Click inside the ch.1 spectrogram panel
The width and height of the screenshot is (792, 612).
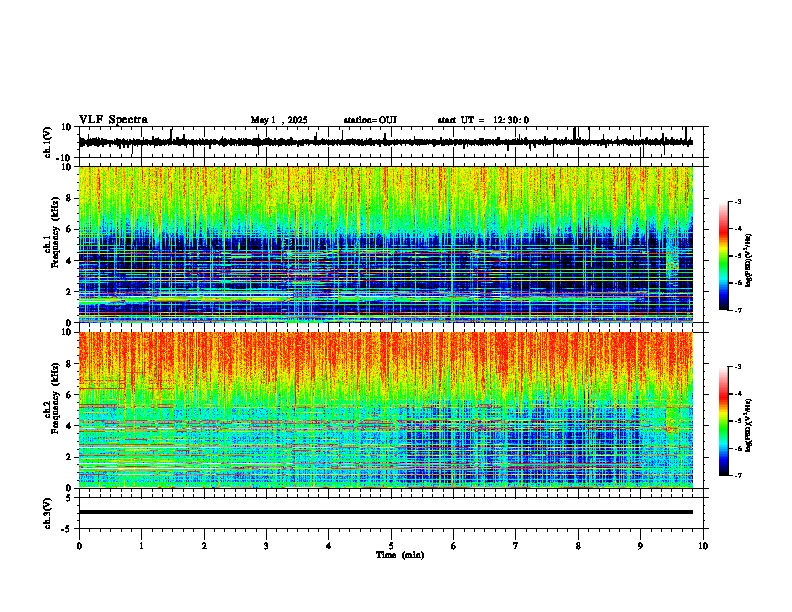click(385, 244)
